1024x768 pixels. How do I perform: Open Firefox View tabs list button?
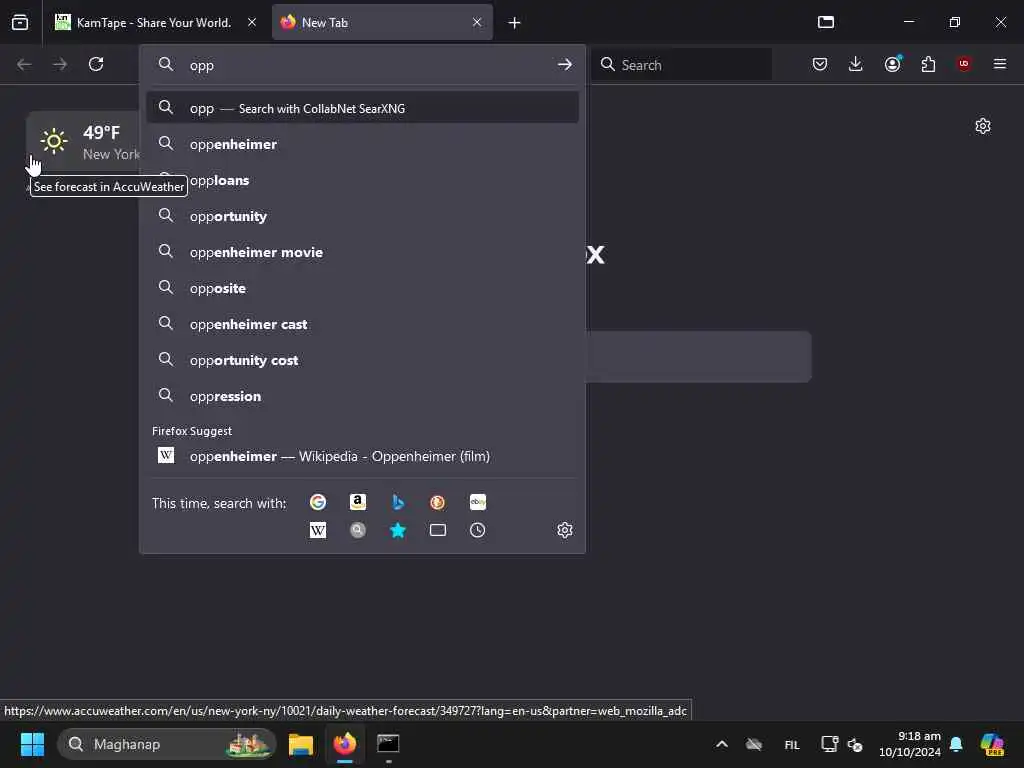pyautogui.click(x=20, y=22)
